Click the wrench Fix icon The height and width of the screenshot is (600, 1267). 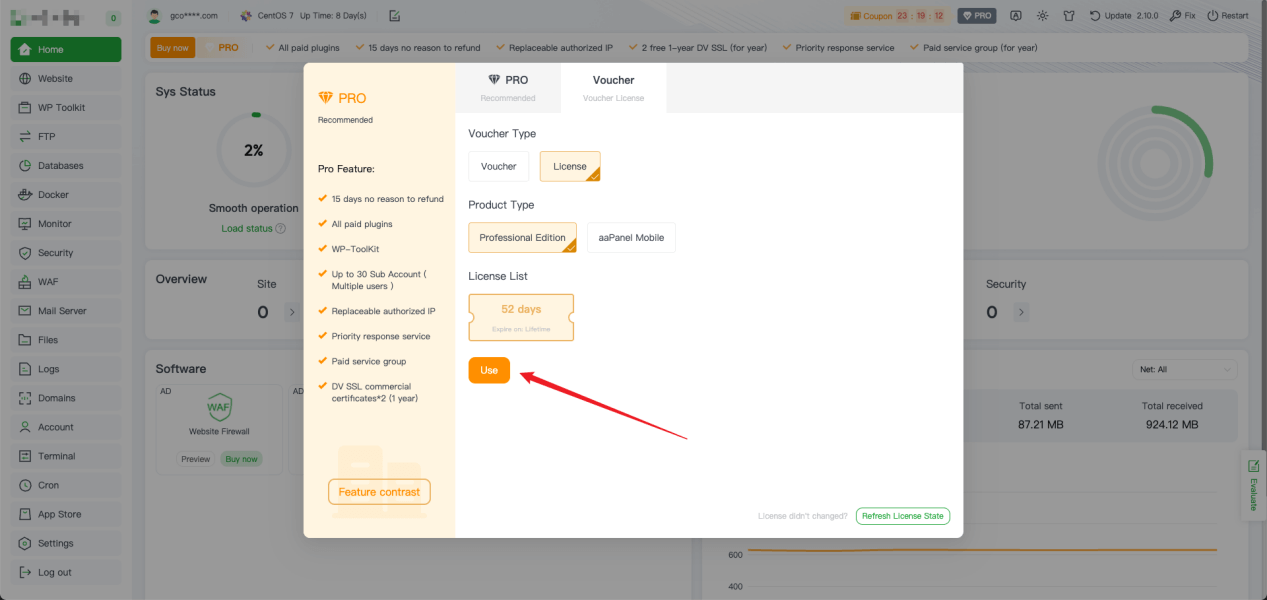coord(1176,16)
